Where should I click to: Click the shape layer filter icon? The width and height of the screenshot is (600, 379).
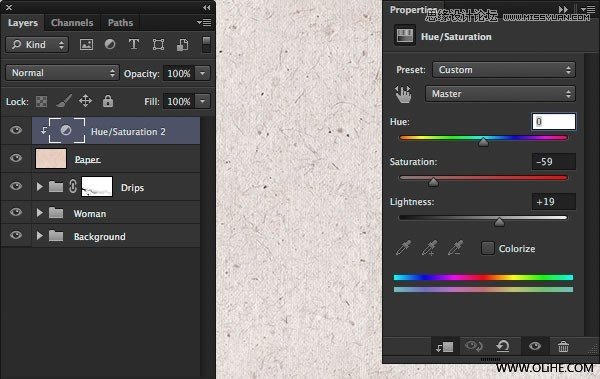(158, 45)
